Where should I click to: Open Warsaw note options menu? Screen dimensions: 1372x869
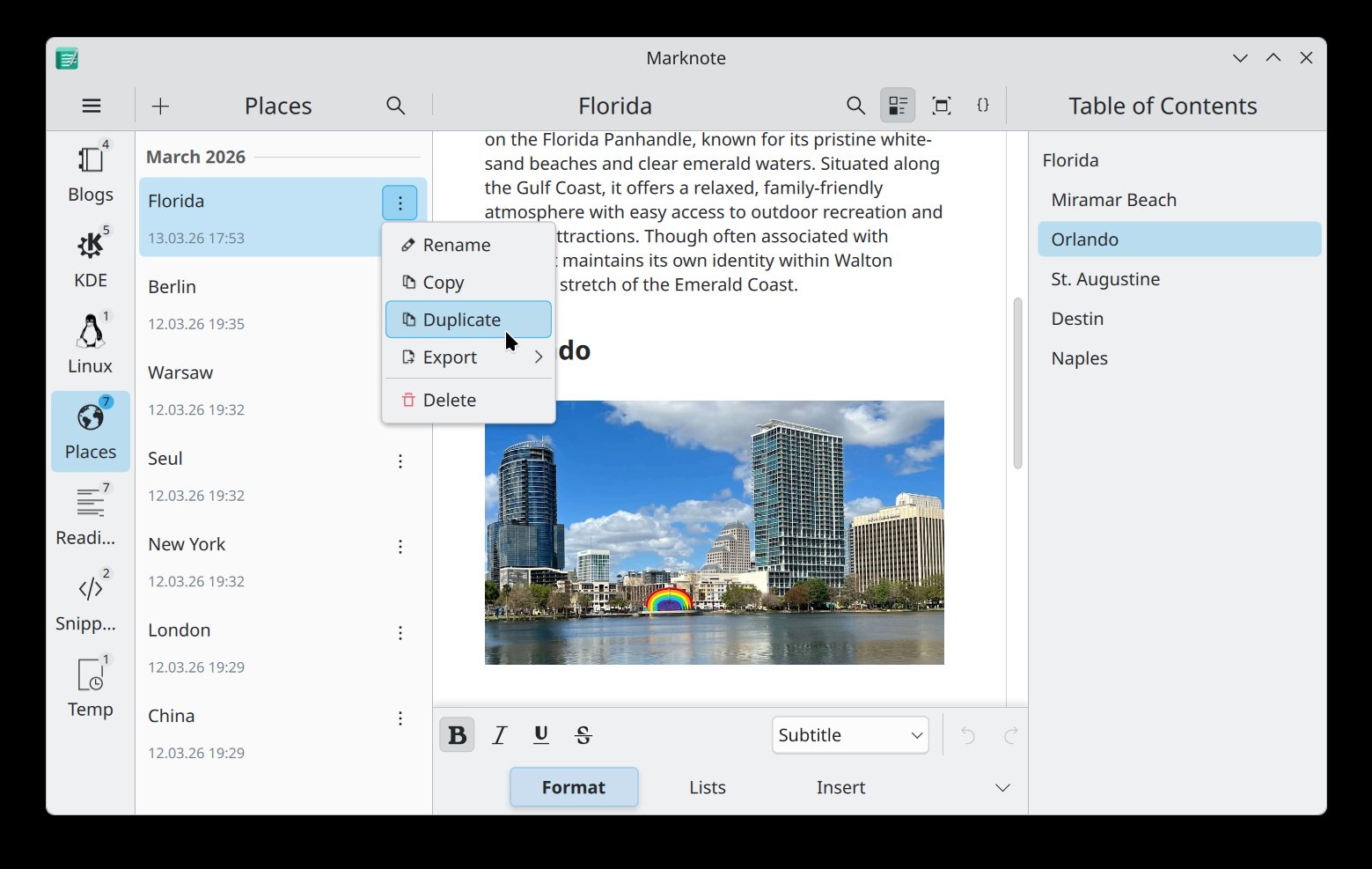point(400,374)
